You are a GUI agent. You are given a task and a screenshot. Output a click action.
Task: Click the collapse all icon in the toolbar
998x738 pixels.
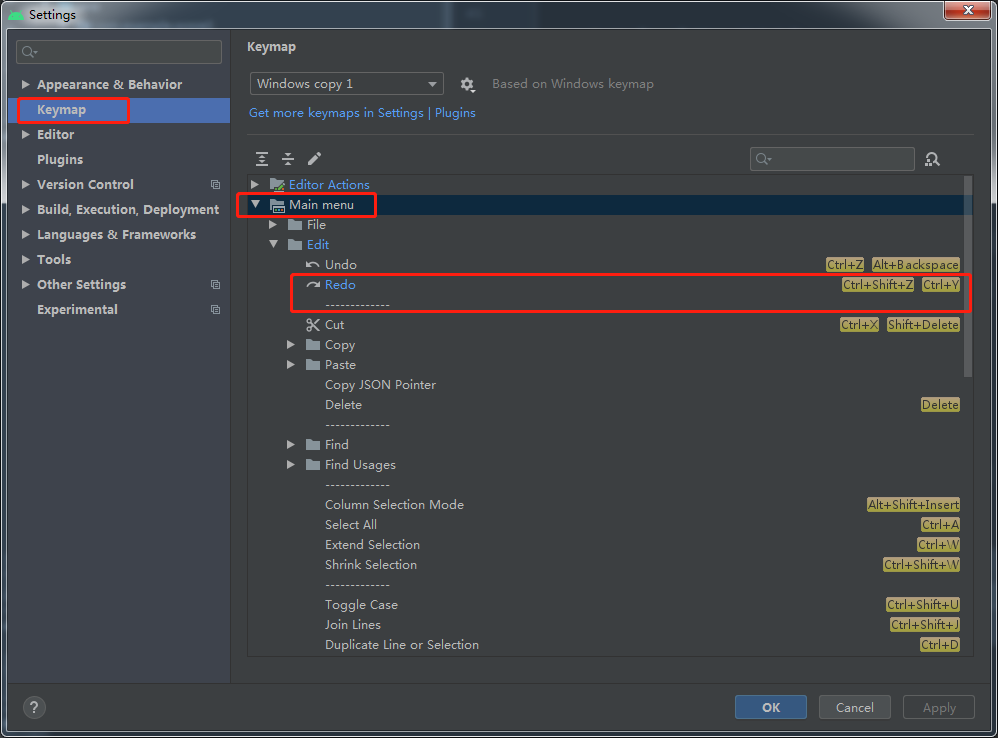(288, 159)
